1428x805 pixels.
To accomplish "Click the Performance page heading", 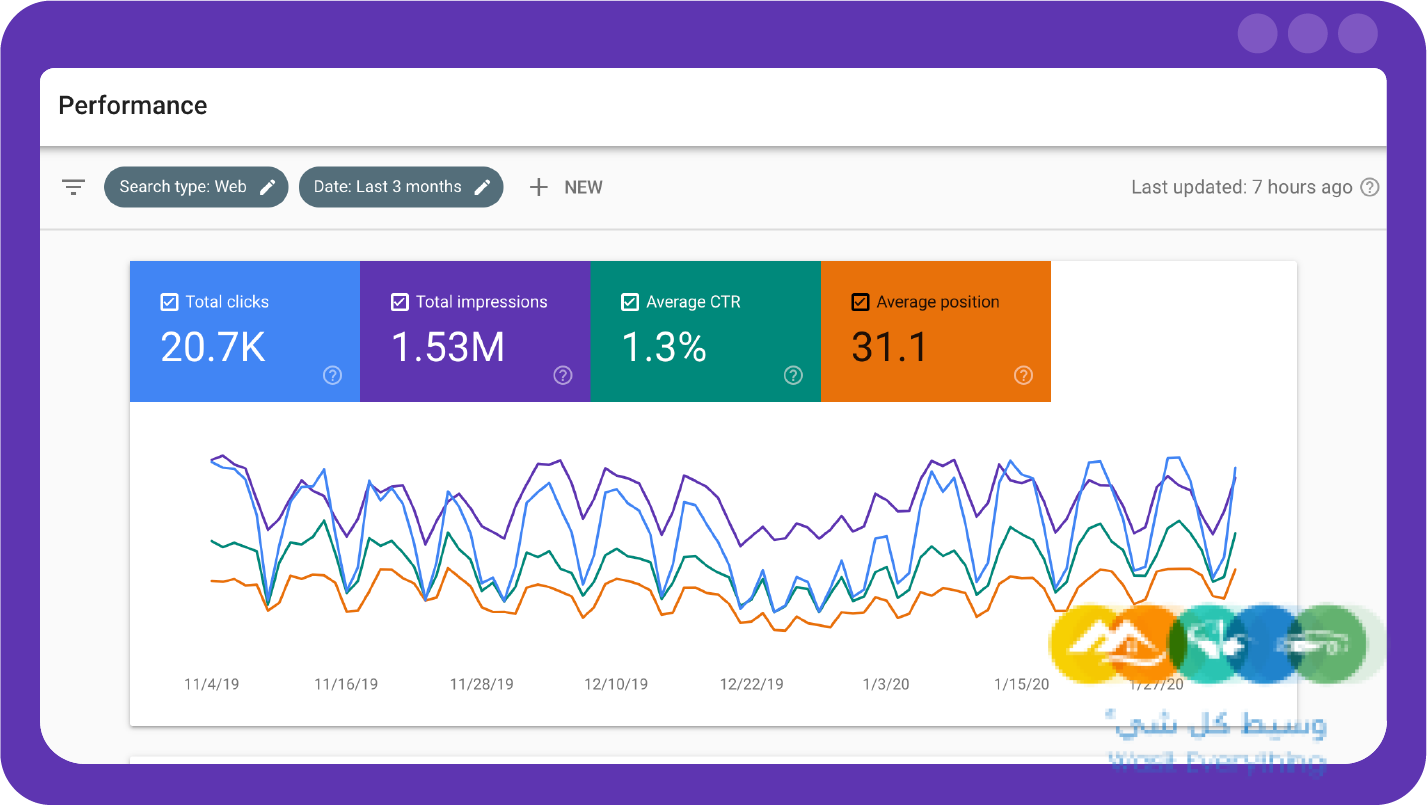I will click(x=133, y=106).
